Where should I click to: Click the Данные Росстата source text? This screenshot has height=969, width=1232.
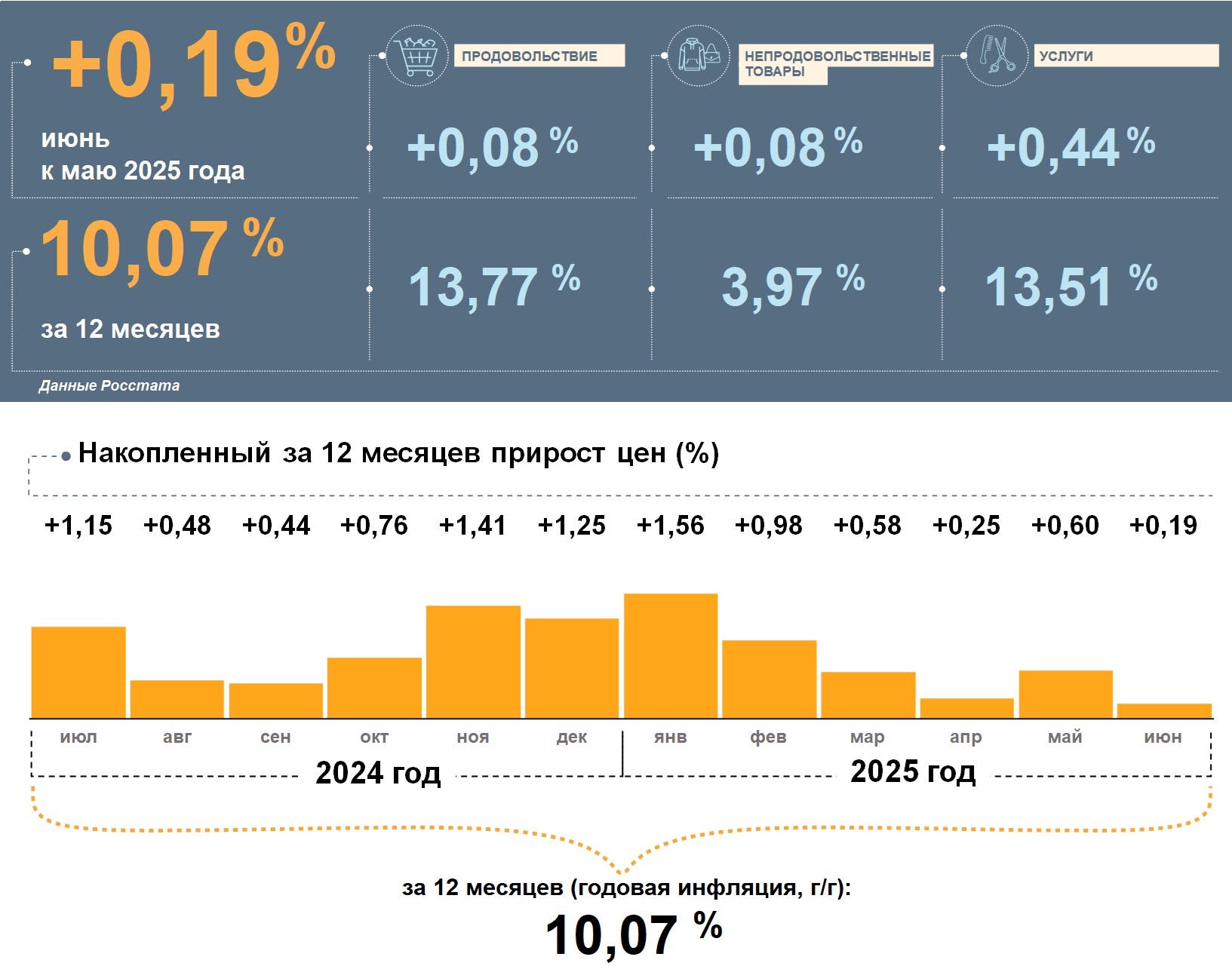tap(109, 385)
